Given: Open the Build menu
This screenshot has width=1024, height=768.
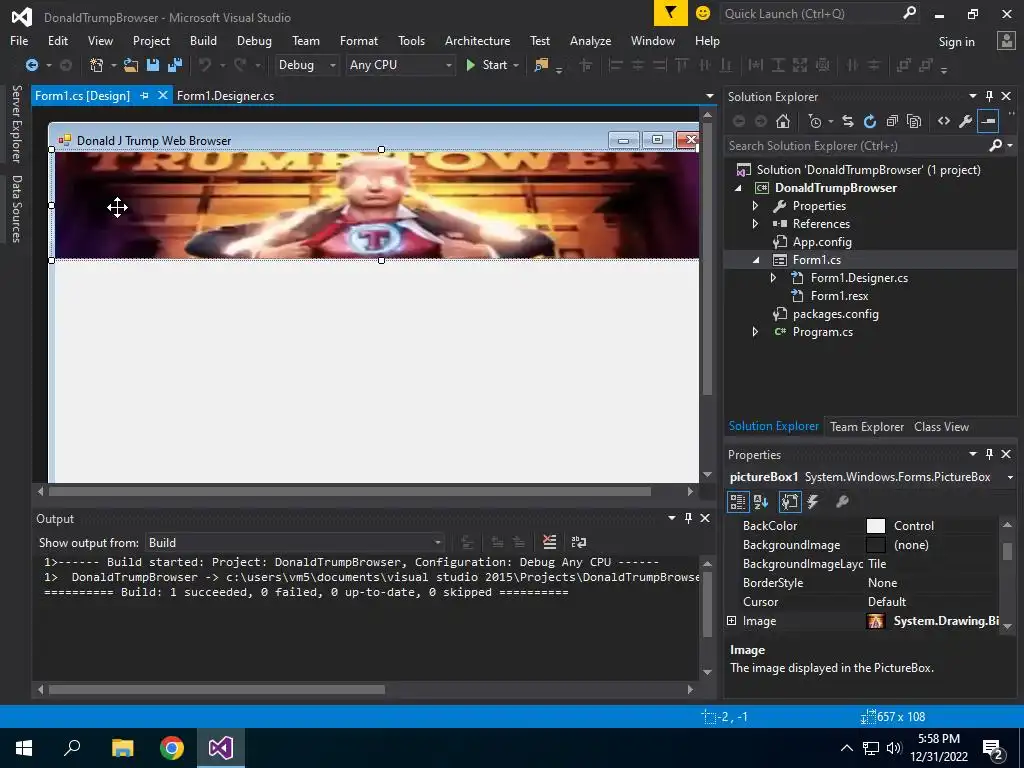Looking at the screenshot, I should [x=203, y=40].
